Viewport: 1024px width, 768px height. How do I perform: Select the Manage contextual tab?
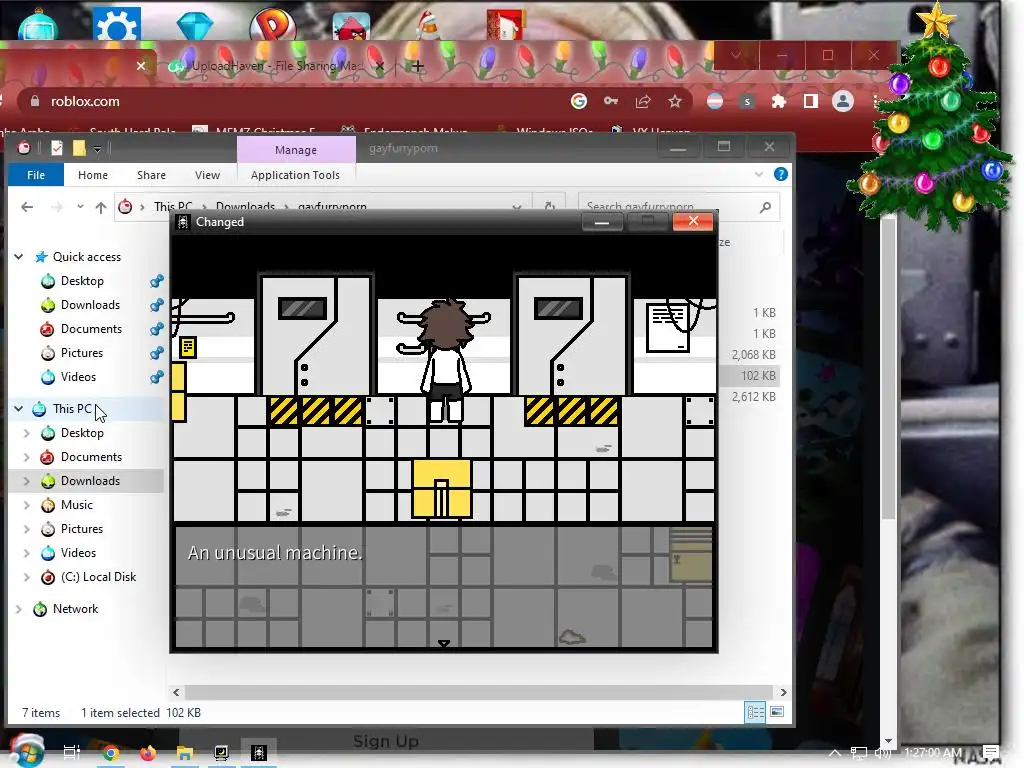[296, 150]
